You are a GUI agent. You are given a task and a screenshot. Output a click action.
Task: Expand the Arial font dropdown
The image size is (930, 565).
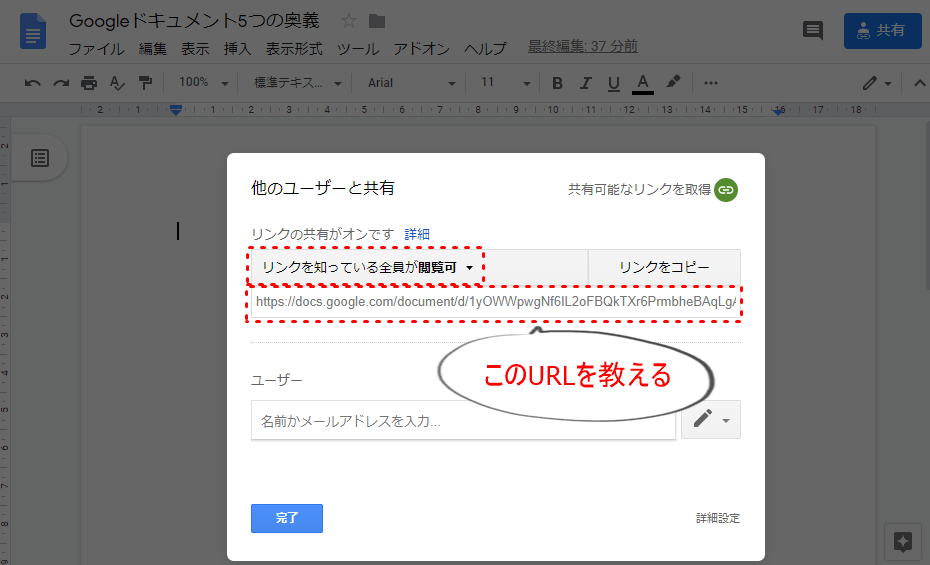411,83
